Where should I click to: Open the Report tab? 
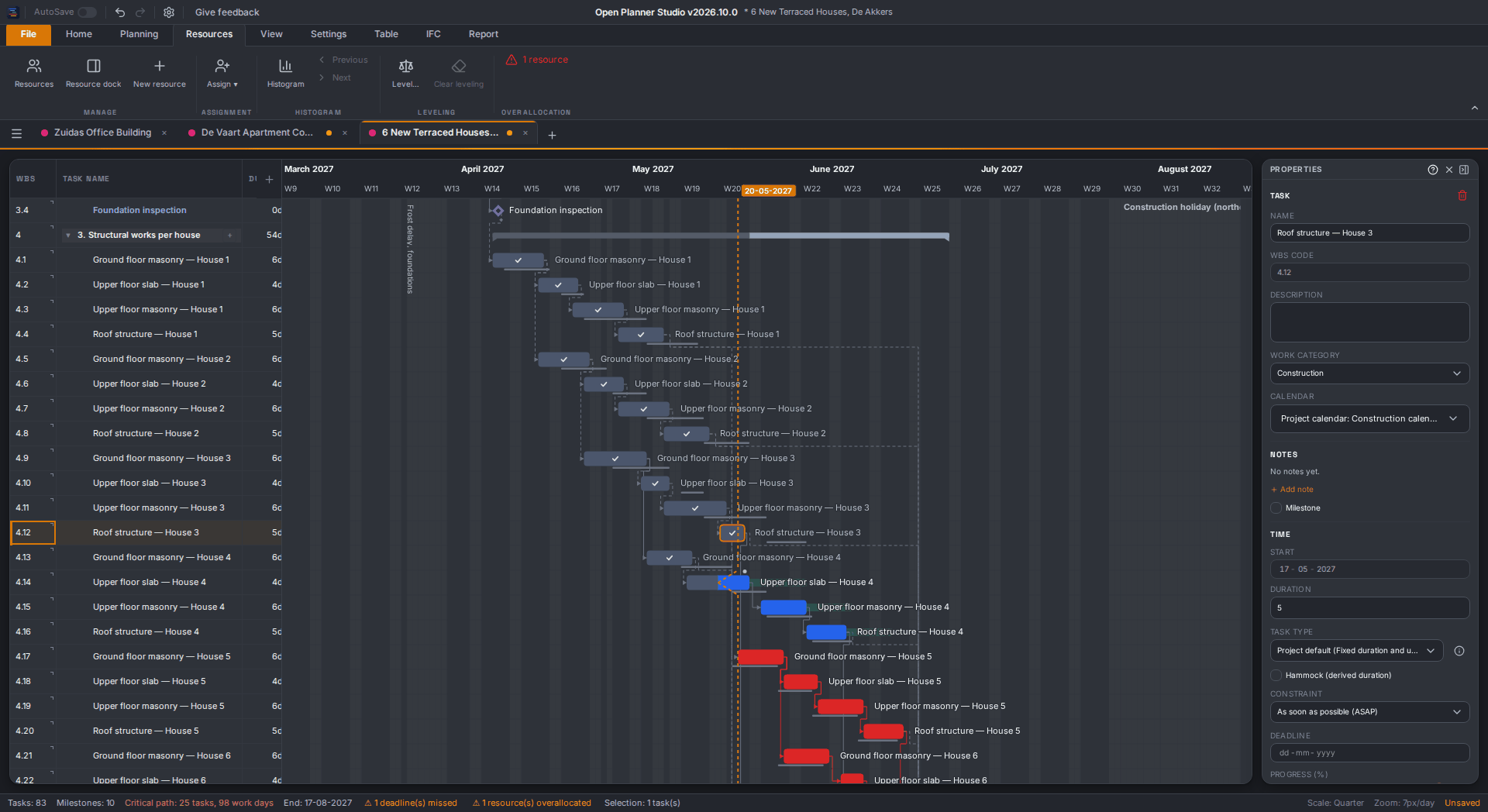tap(484, 34)
